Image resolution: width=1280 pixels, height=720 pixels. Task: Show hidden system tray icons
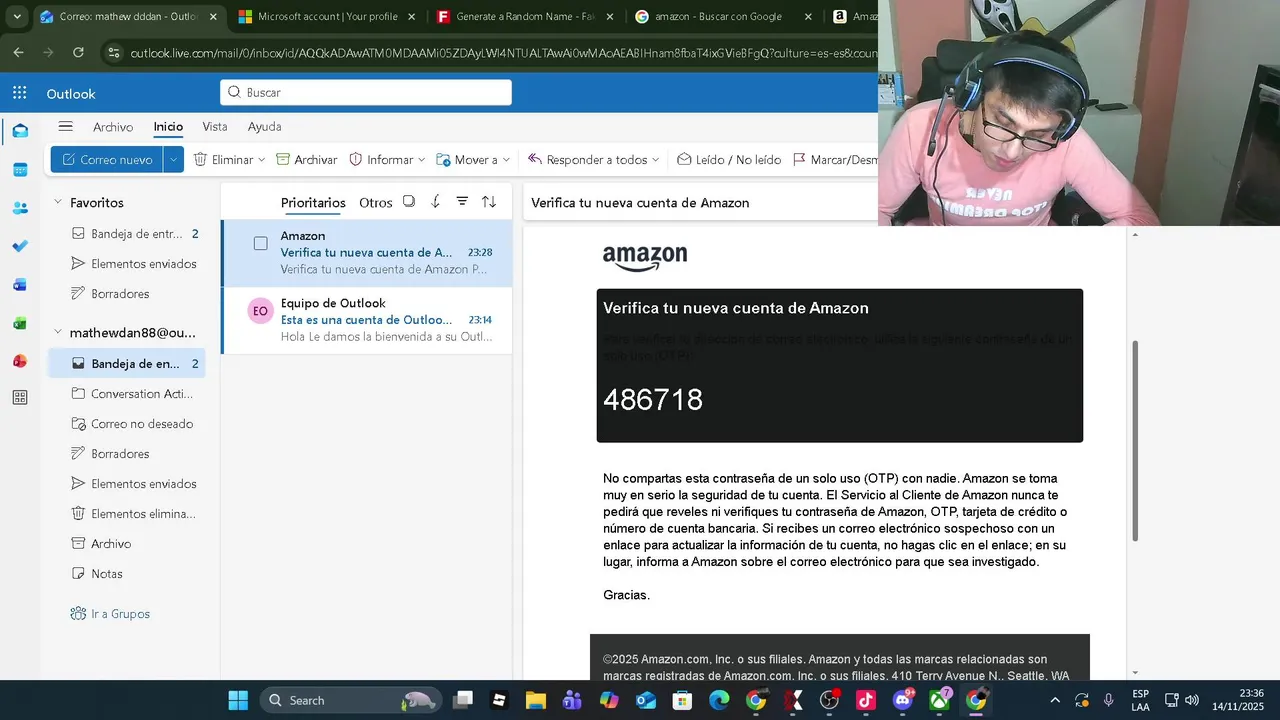(x=1055, y=700)
